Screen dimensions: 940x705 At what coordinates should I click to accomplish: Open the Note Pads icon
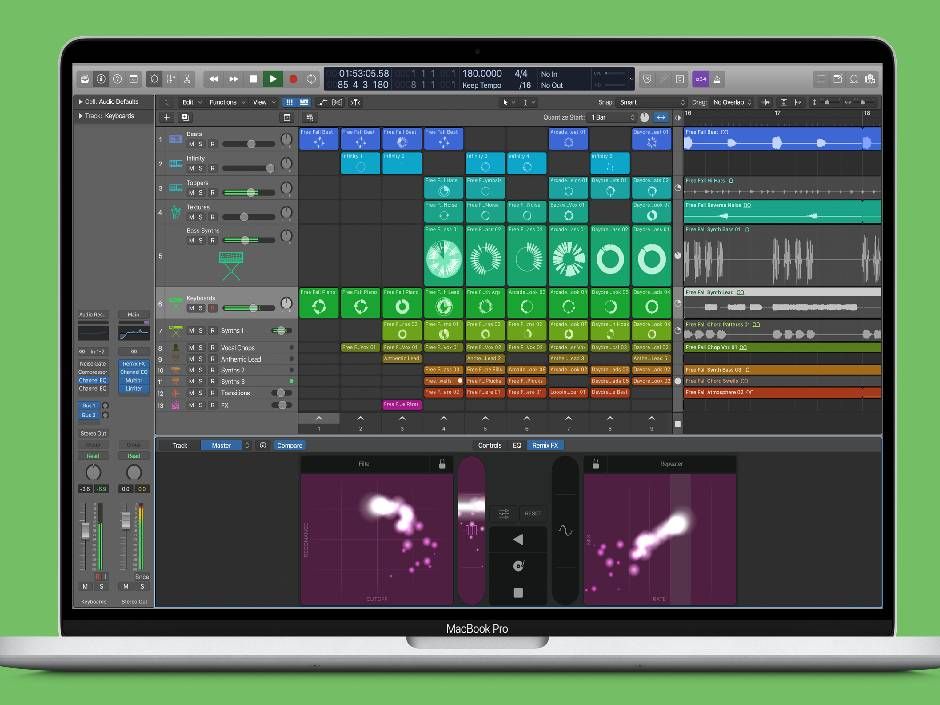(x=837, y=79)
